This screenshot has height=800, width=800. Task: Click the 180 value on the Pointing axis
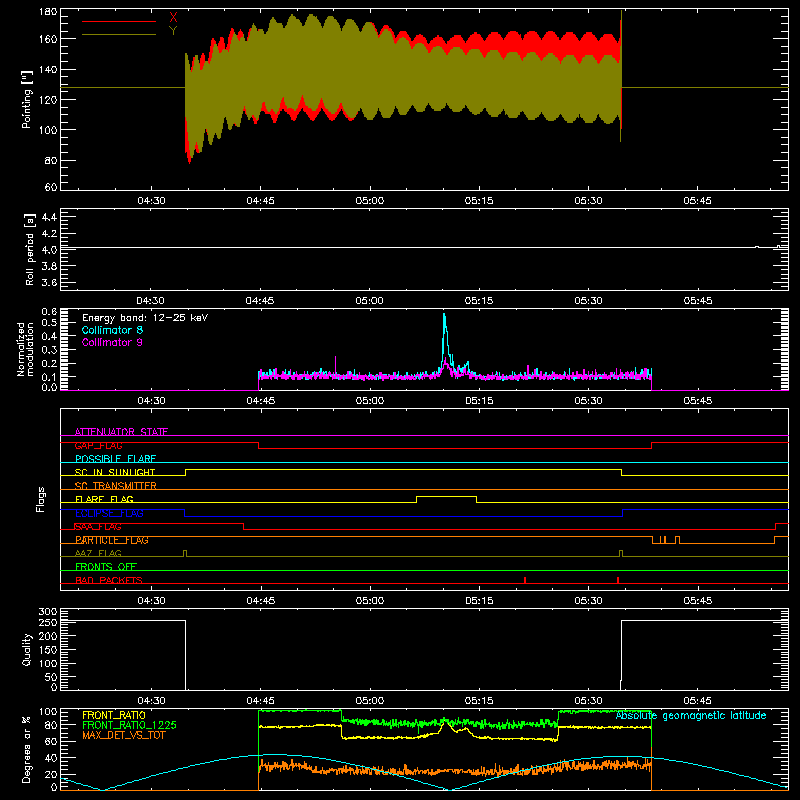(x=48, y=12)
